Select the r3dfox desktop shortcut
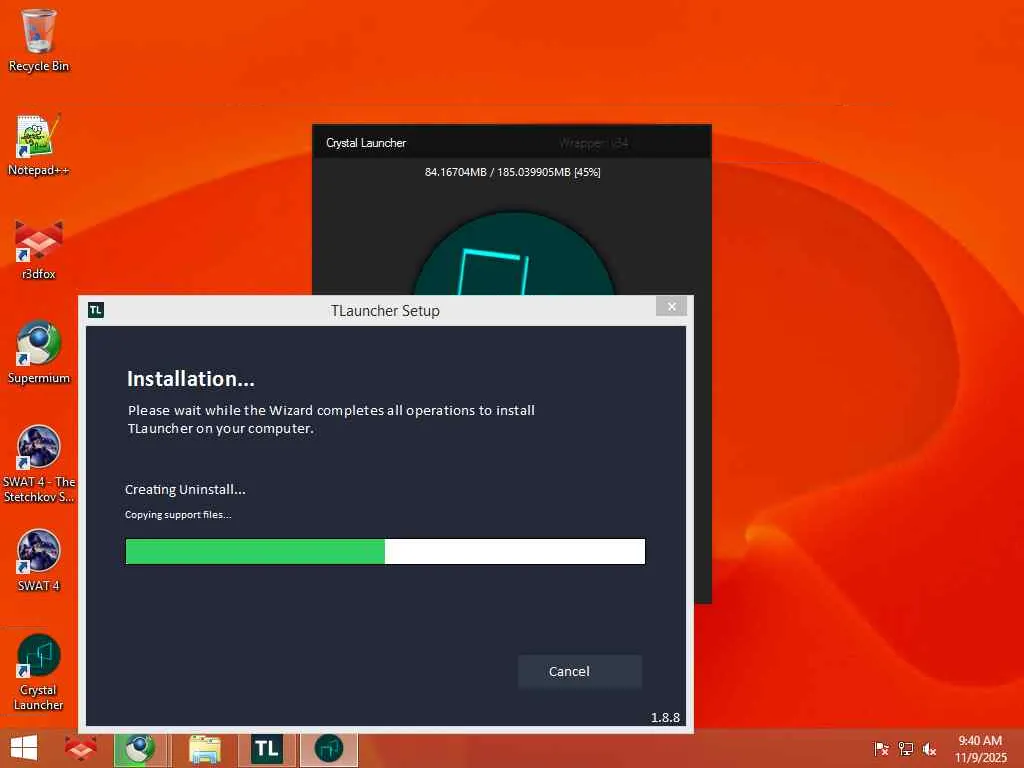The image size is (1024, 768). point(39,249)
